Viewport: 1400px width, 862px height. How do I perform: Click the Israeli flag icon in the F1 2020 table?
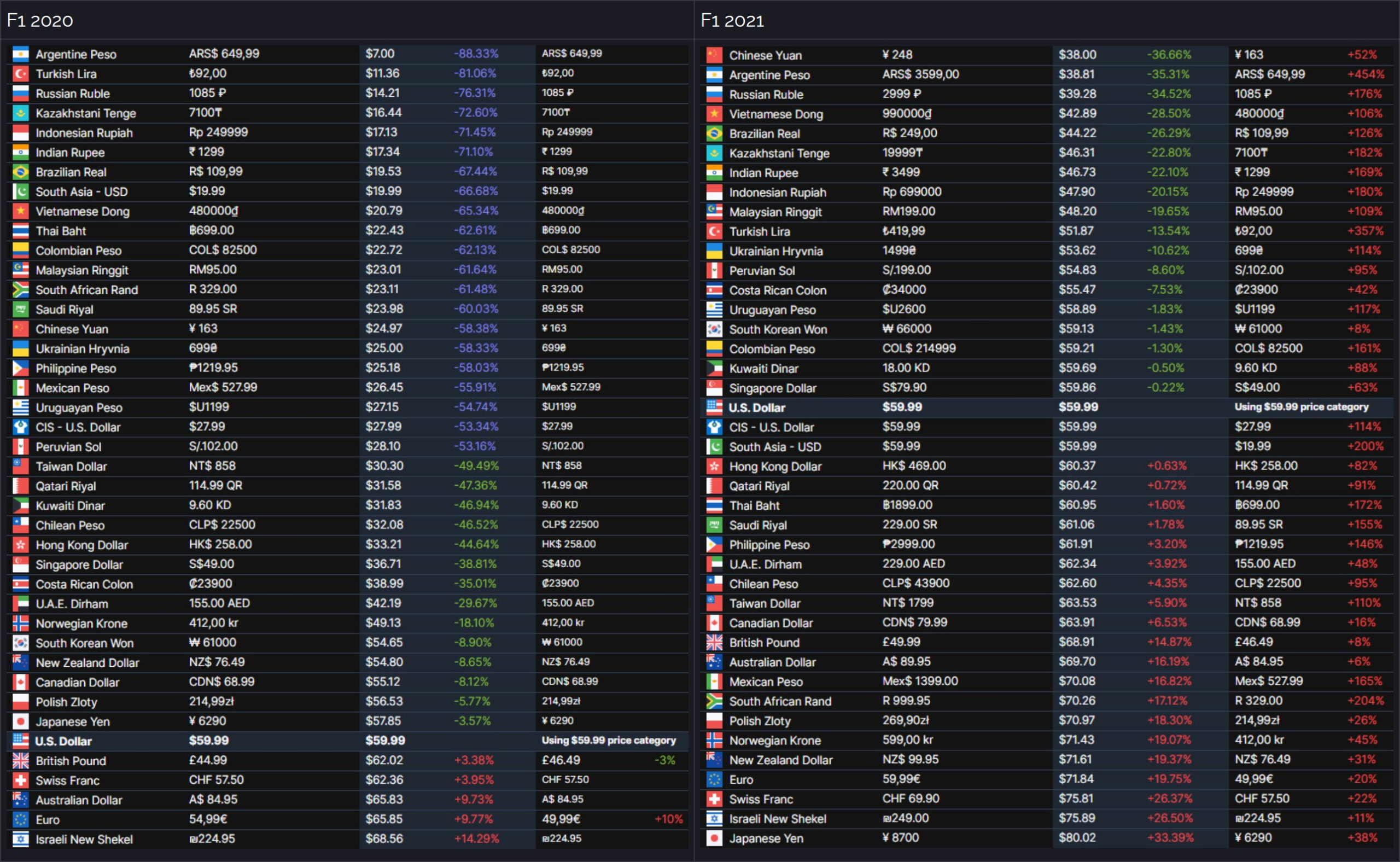[21, 838]
